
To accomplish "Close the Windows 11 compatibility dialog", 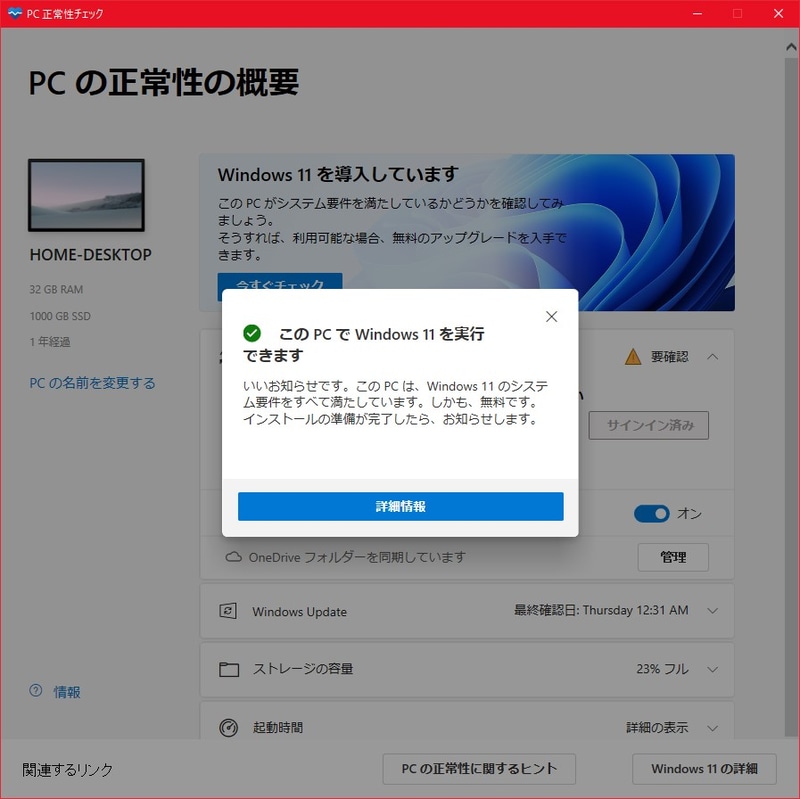I will click(551, 316).
